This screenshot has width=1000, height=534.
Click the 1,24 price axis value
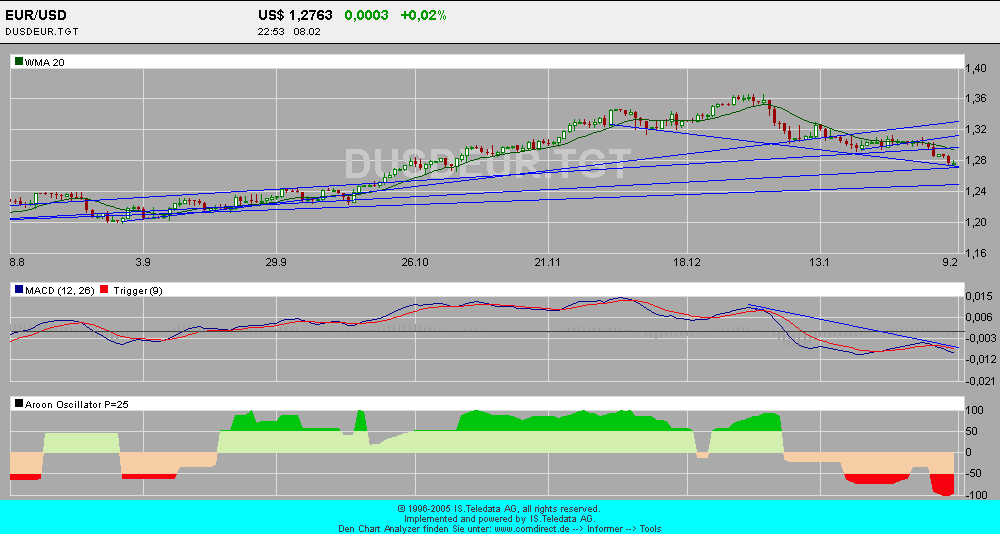click(976, 191)
